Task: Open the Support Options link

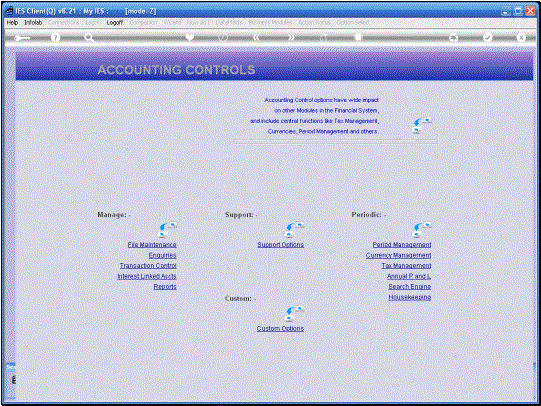Action: [281, 245]
